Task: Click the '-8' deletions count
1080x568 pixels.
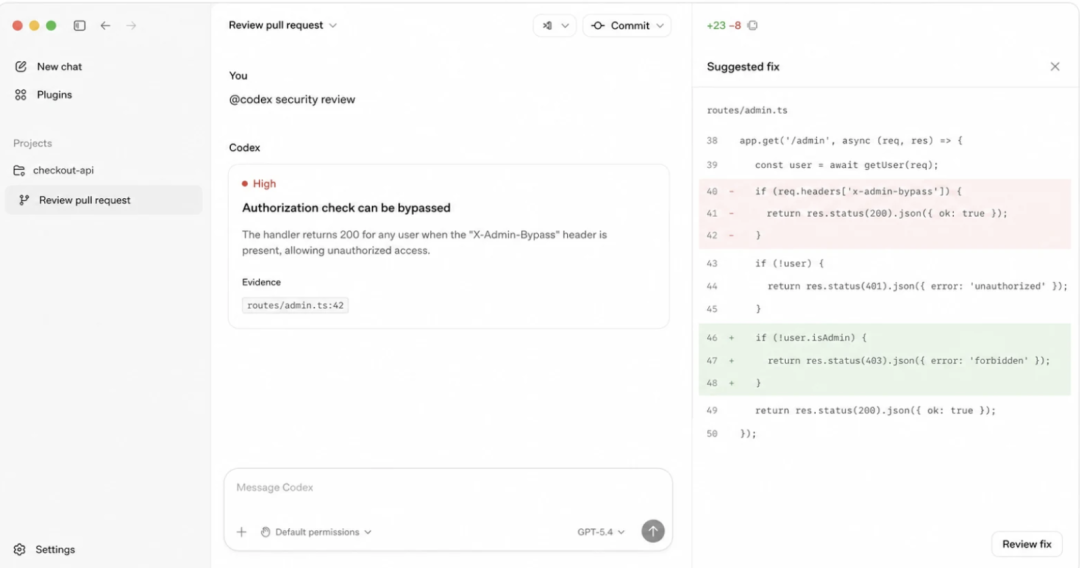Action: 735,25
